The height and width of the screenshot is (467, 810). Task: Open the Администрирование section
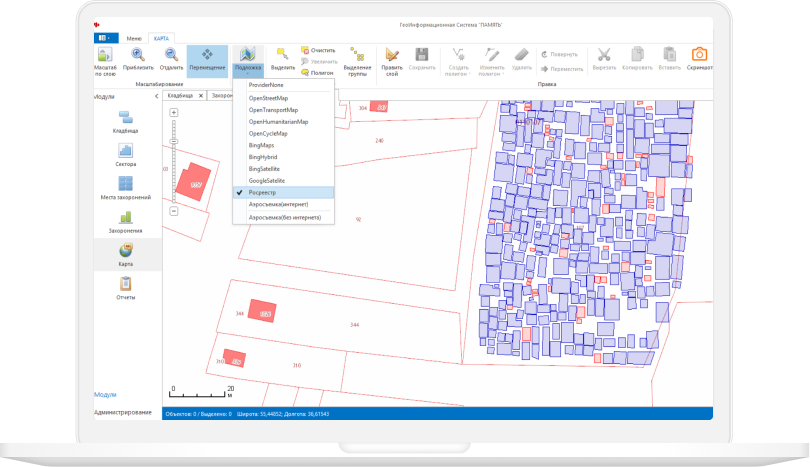tap(123, 412)
